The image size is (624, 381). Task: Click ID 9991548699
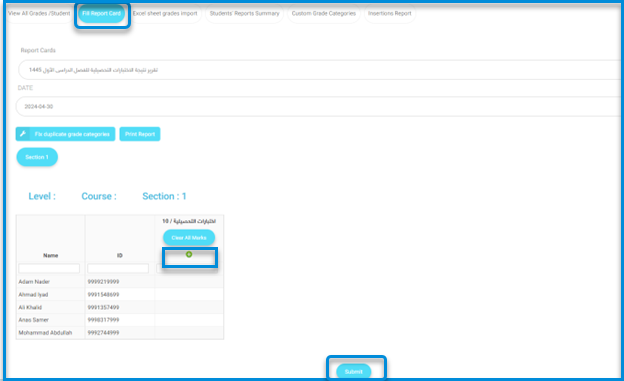point(103,295)
